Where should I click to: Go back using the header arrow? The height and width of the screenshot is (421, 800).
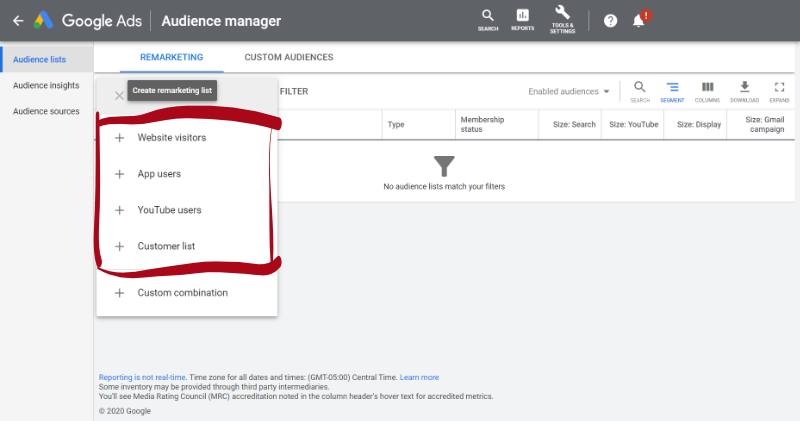coord(18,21)
